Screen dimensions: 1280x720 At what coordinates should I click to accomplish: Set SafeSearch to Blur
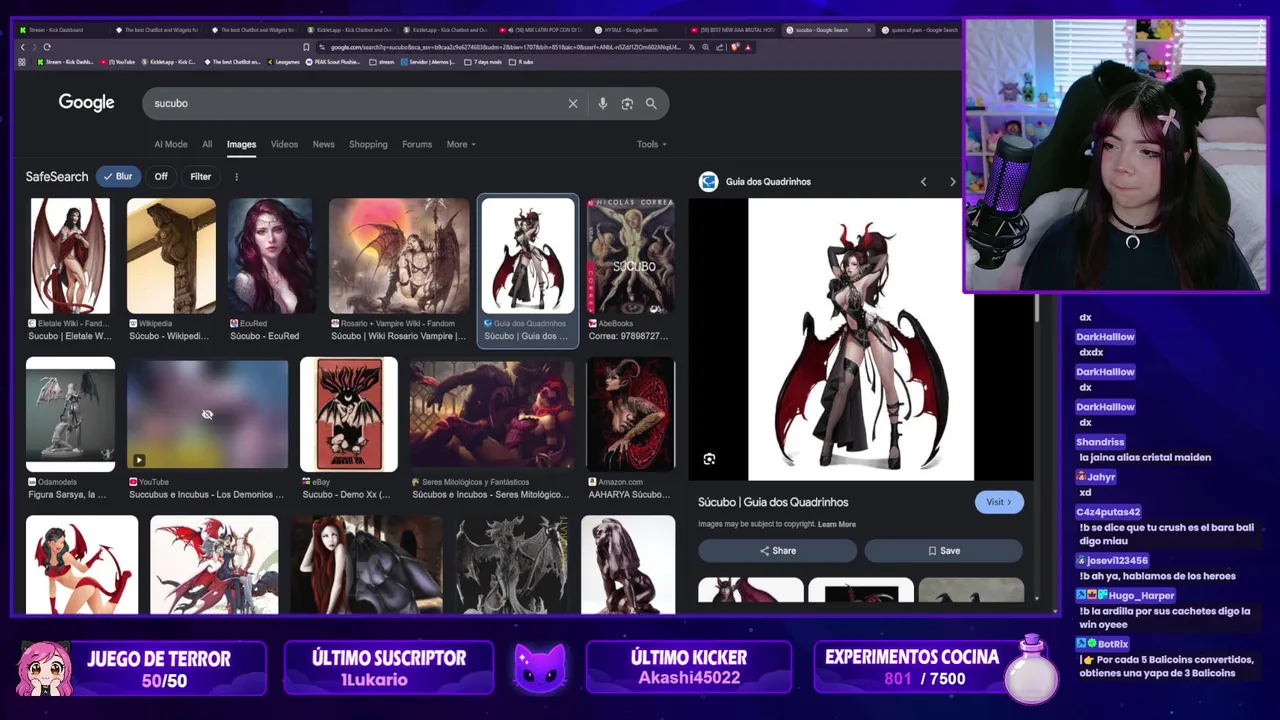118,177
